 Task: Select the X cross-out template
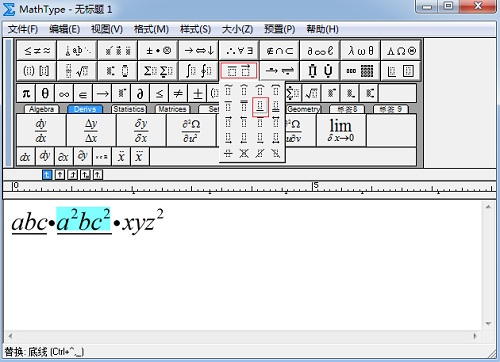tap(244, 153)
